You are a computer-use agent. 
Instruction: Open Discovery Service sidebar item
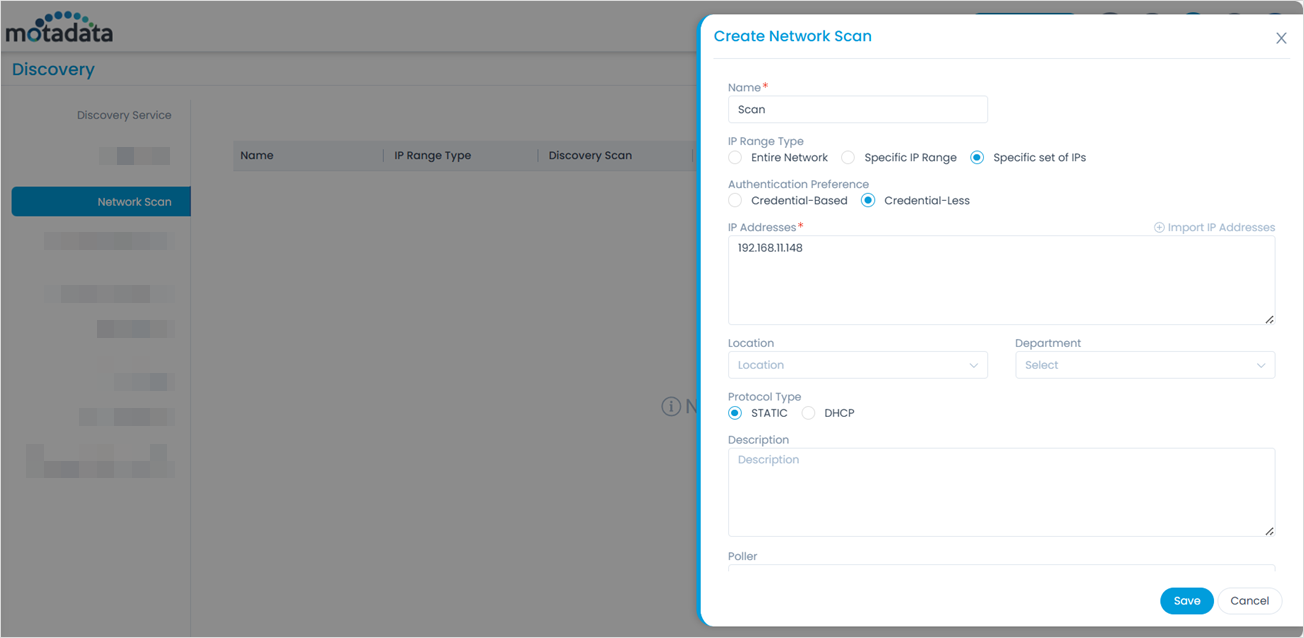tap(124, 115)
